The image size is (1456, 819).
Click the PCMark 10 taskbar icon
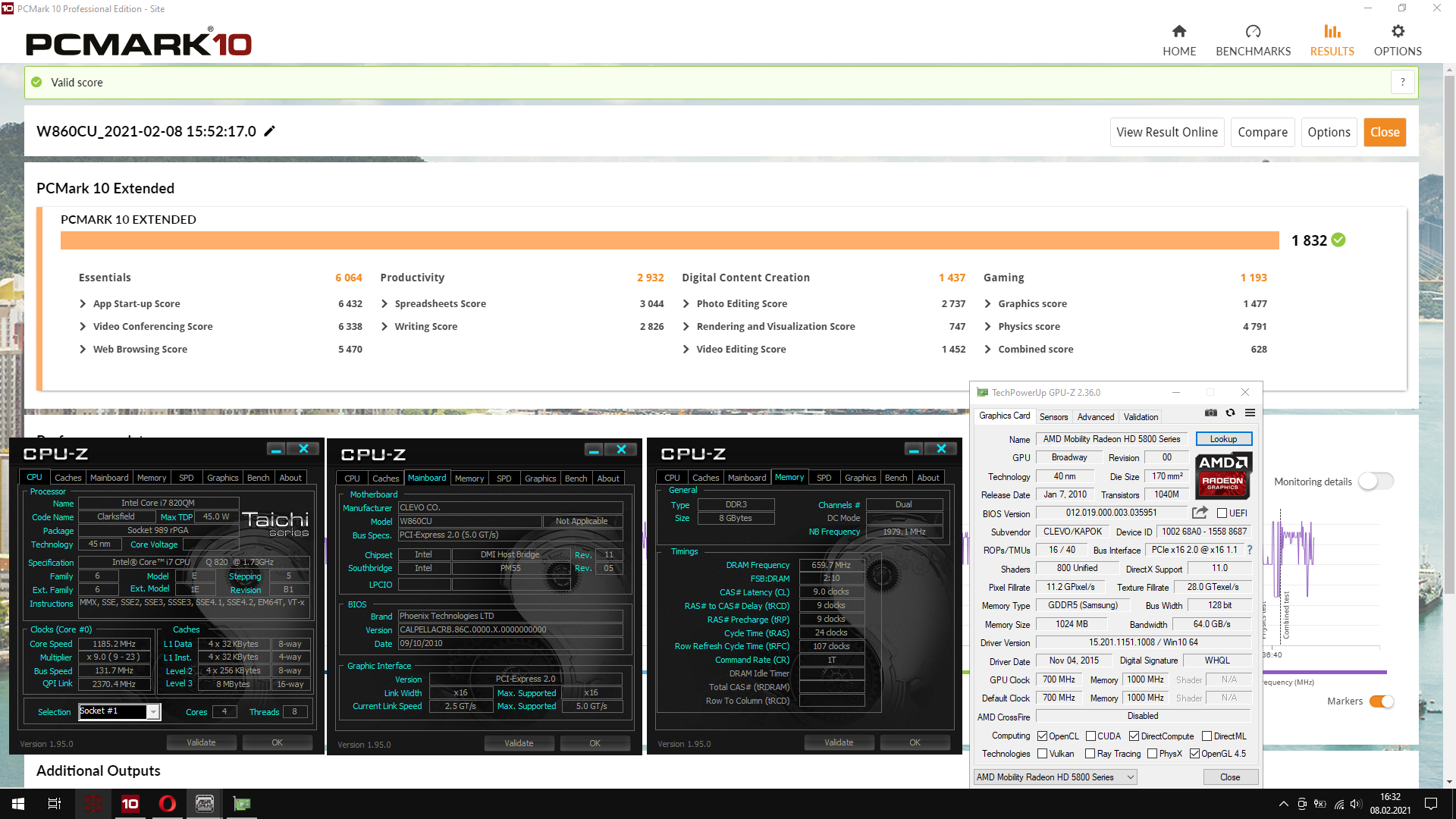[x=130, y=804]
